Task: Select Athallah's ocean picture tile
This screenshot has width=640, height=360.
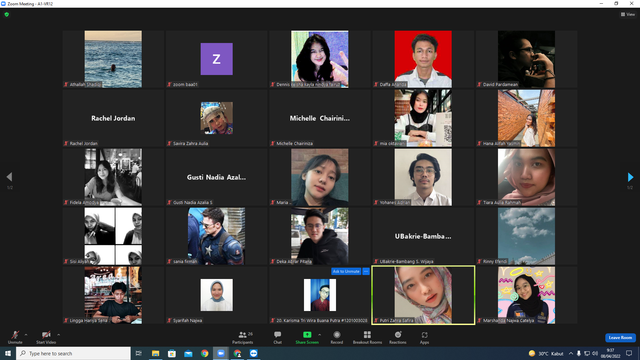Action: [113, 59]
